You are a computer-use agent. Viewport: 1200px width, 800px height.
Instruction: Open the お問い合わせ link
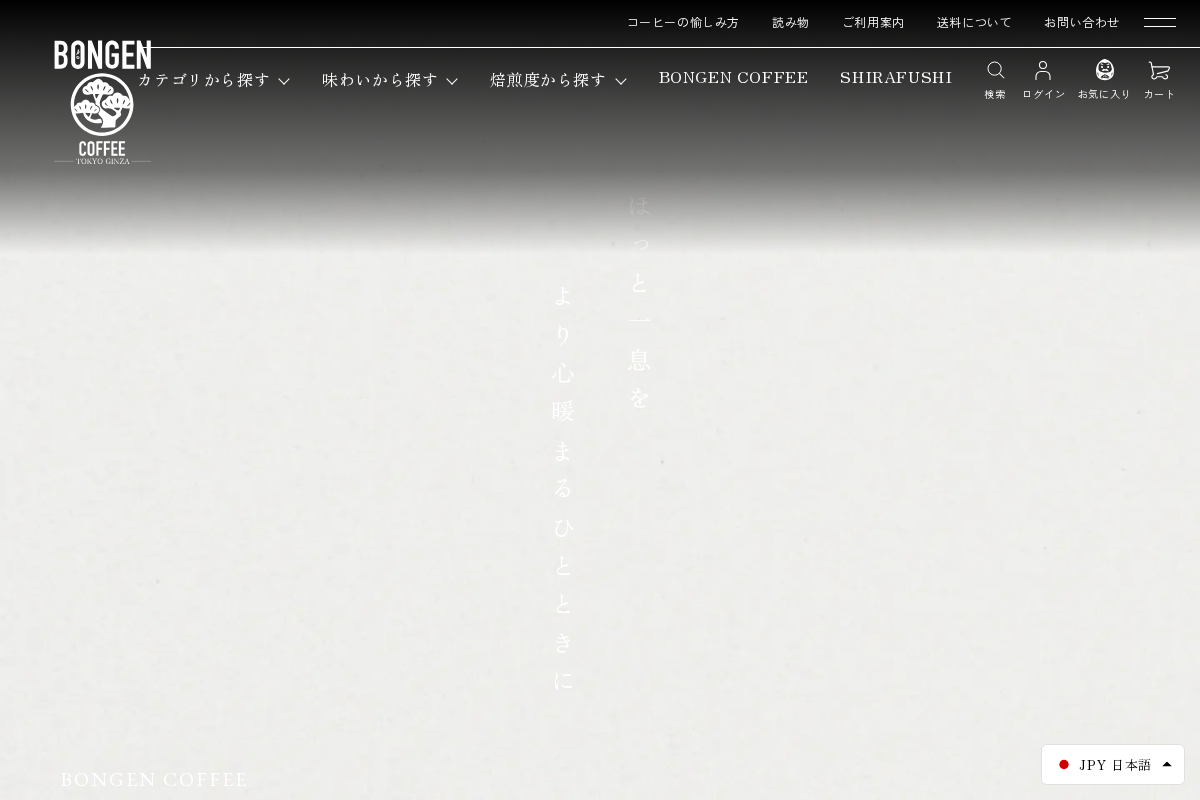click(1082, 22)
